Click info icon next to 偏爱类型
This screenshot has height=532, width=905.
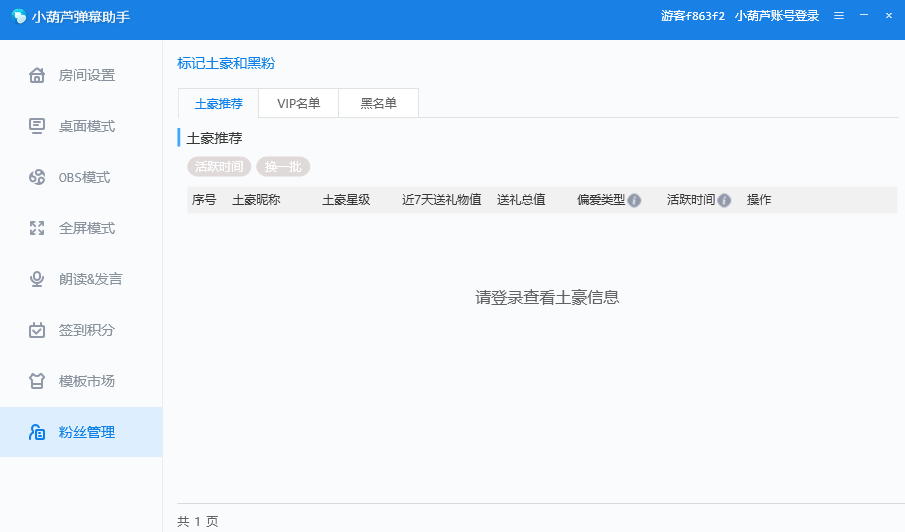point(634,200)
